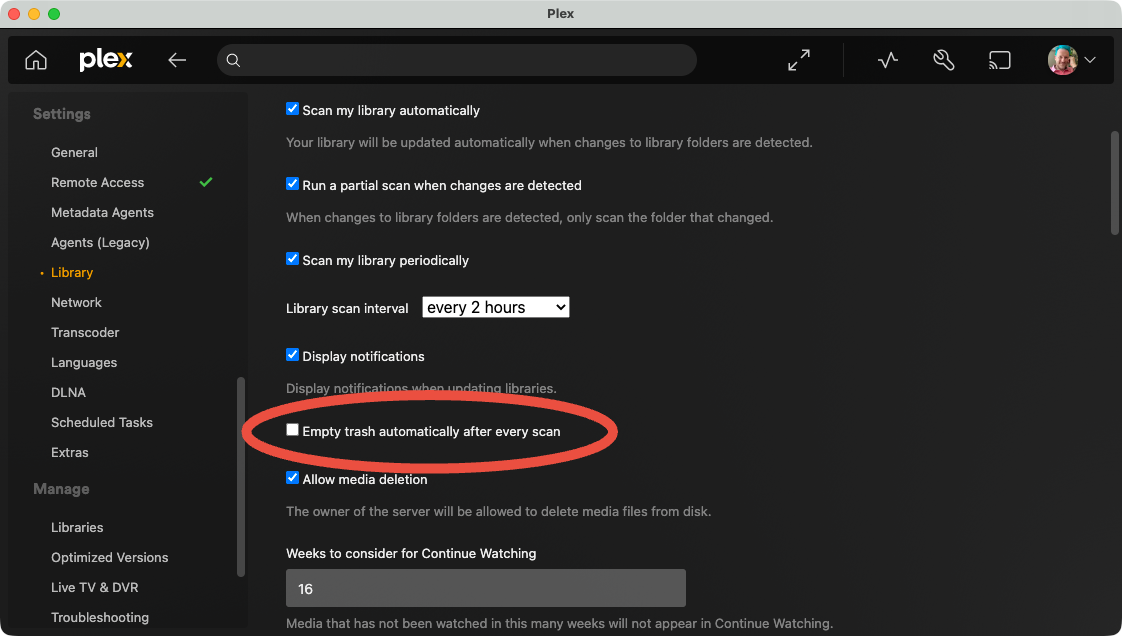Select Metadata Agents in sidebar
Viewport: 1122px width, 636px height.
[x=102, y=212]
